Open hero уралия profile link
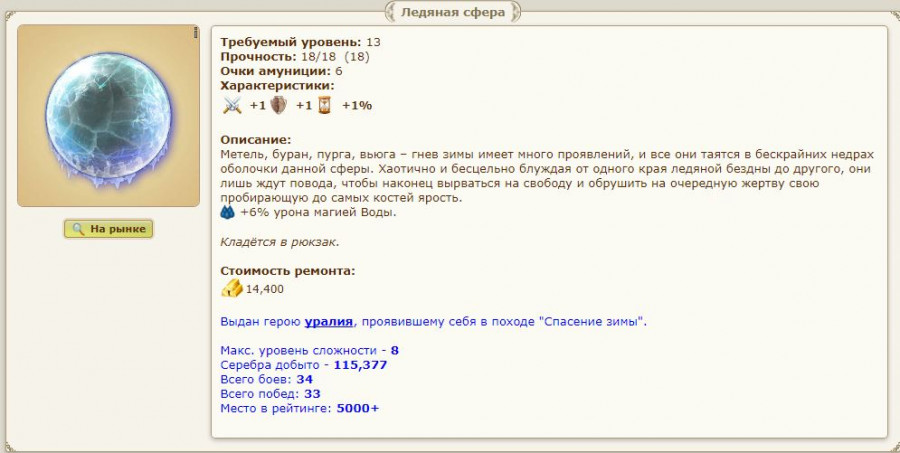The height and width of the screenshot is (453, 900). (x=328, y=322)
